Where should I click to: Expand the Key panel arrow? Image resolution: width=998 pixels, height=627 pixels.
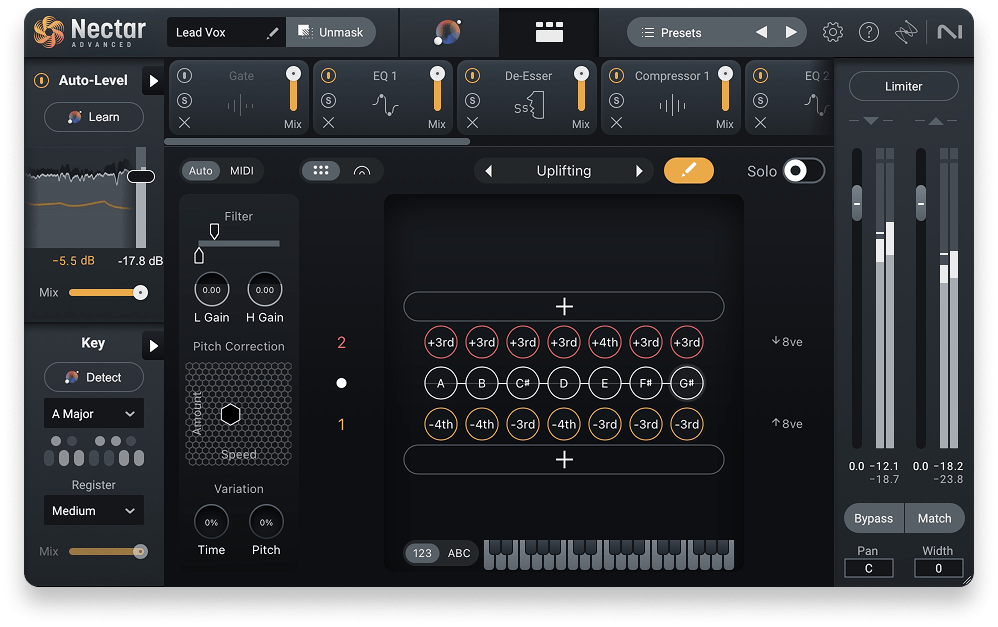tap(153, 346)
